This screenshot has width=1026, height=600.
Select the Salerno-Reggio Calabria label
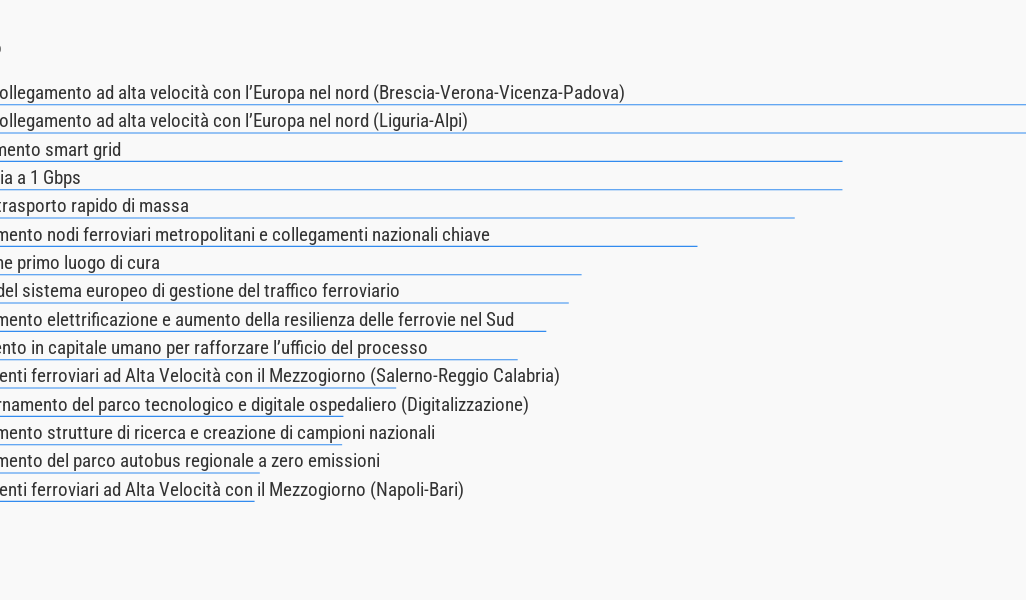(x=280, y=376)
